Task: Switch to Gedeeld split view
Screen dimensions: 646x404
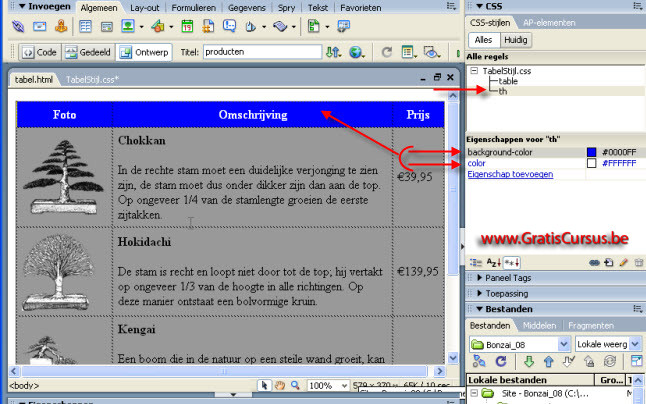Action: click(88, 52)
